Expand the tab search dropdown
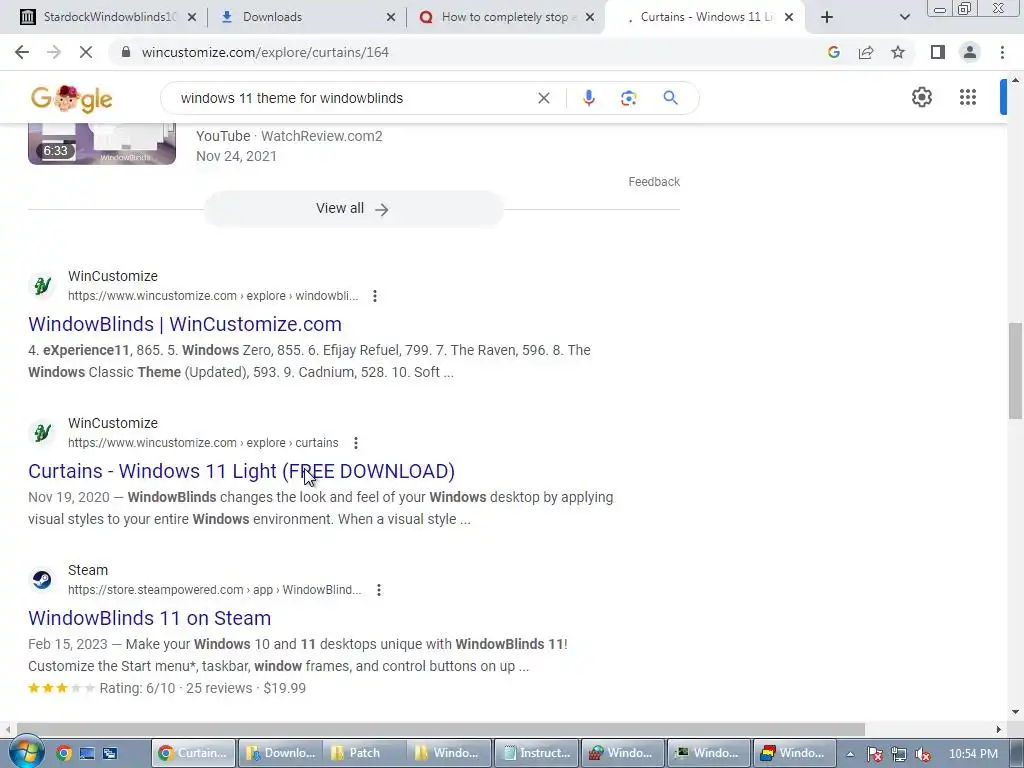This screenshot has width=1024, height=768. (904, 17)
